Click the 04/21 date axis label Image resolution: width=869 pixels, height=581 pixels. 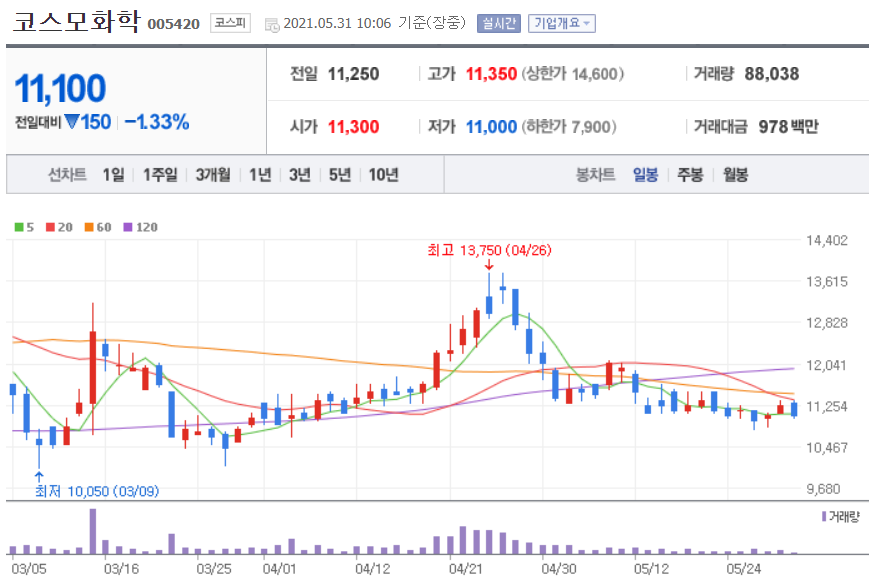click(466, 569)
